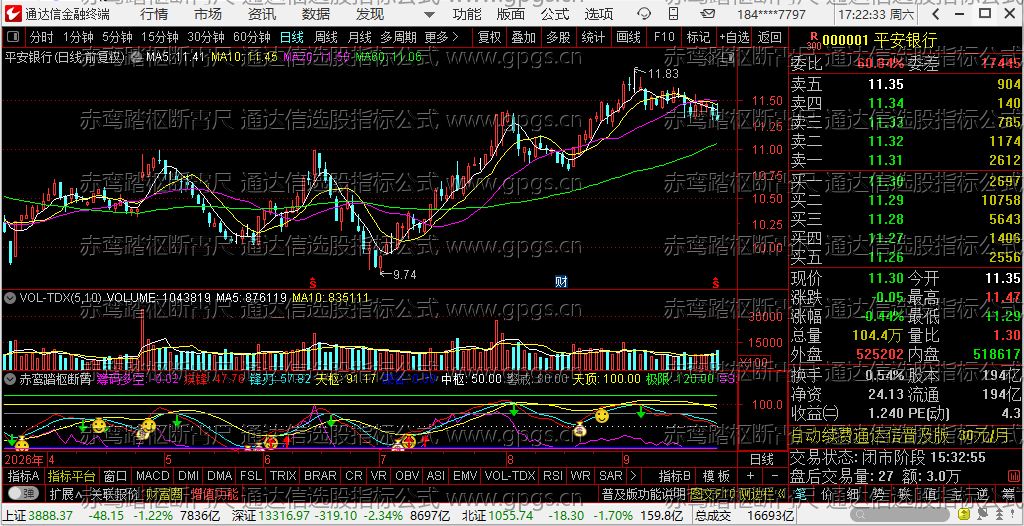
Task: Select 月线 monthly period
Action: coord(360,37)
